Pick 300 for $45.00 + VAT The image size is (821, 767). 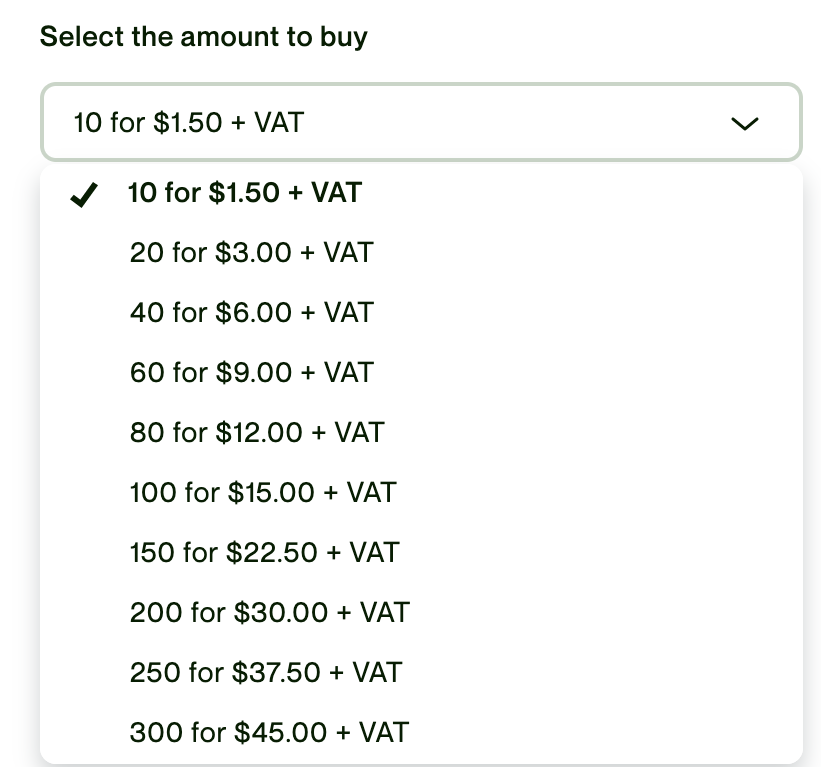tap(269, 732)
